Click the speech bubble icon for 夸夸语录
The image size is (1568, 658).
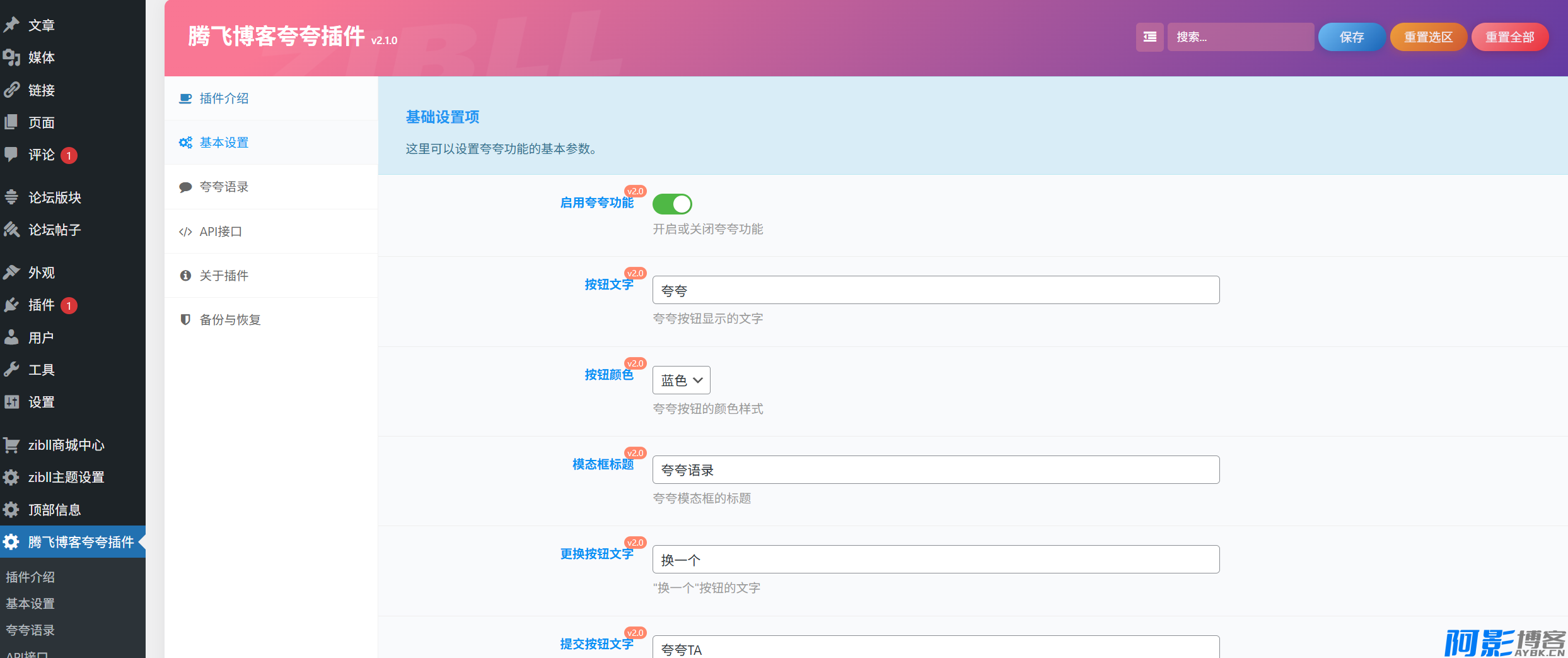tap(185, 187)
